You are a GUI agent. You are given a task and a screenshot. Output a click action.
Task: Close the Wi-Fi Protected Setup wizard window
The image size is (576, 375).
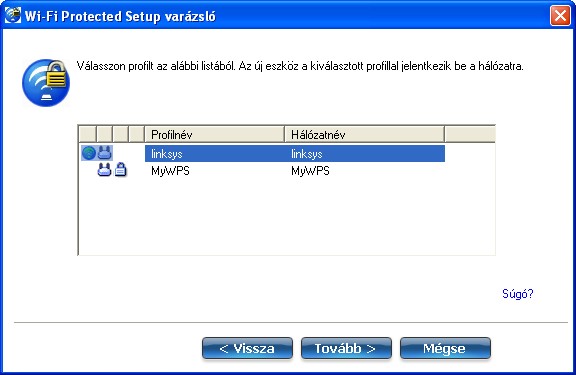[560, 16]
